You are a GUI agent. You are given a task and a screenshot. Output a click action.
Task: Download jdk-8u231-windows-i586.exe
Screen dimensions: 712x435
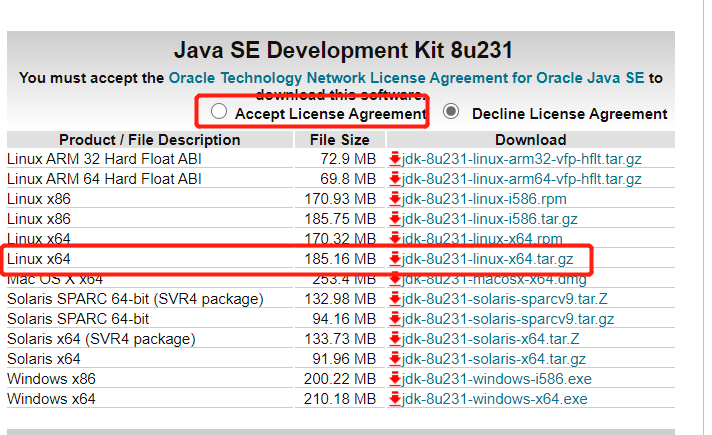pyautogui.click(x=497, y=379)
